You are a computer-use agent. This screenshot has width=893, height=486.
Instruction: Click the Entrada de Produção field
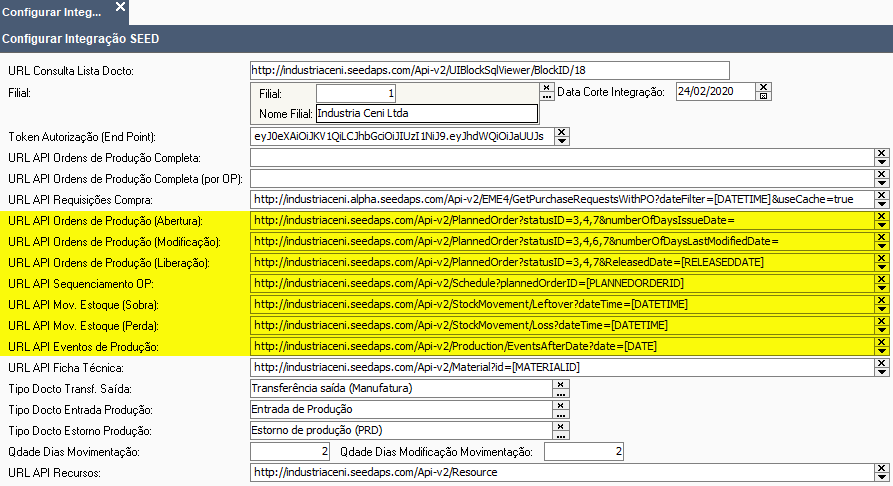pos(401,410)
